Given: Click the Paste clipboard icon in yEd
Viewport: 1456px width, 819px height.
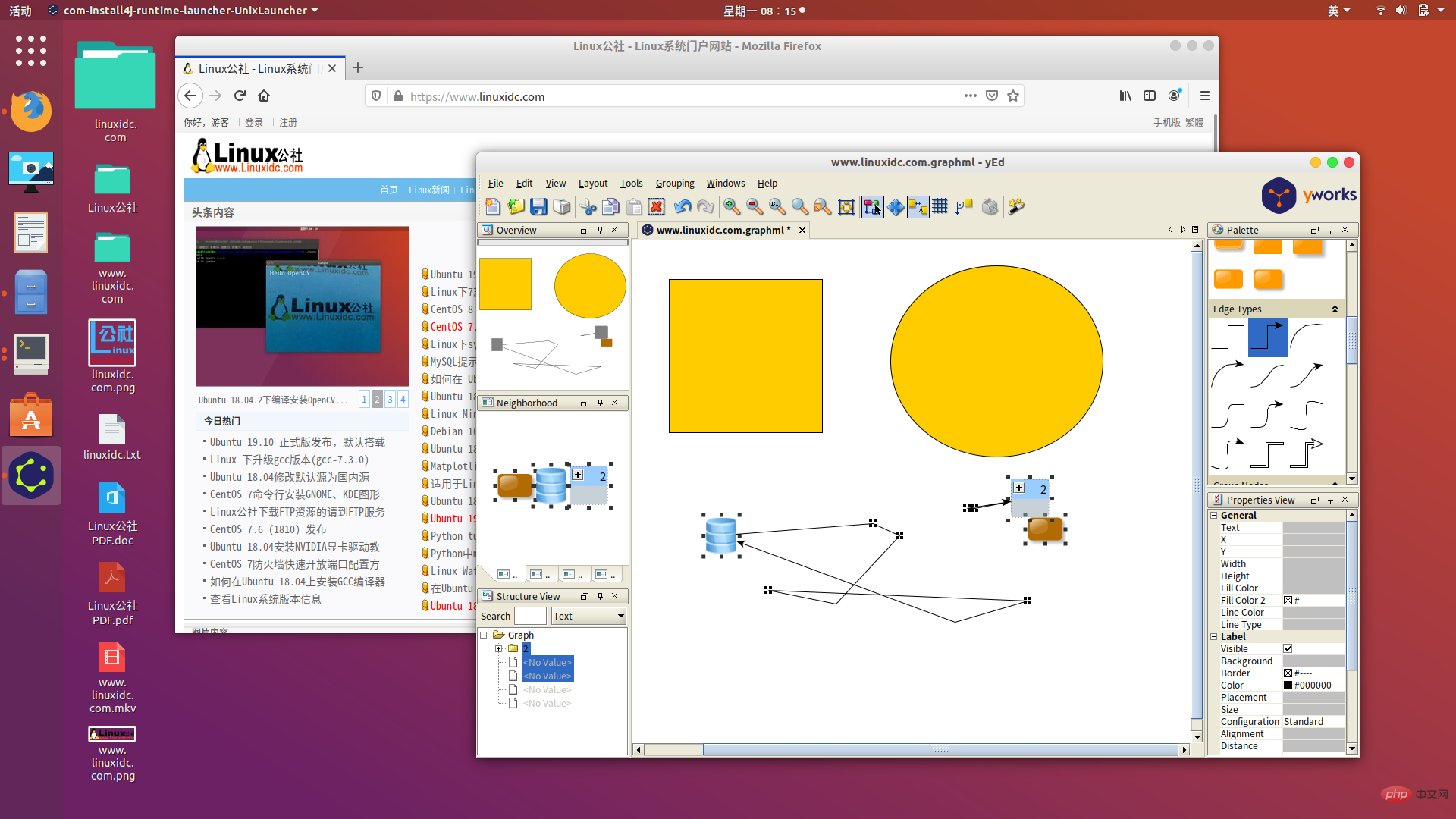Looking at the screenshot, I should pos(635,206).
